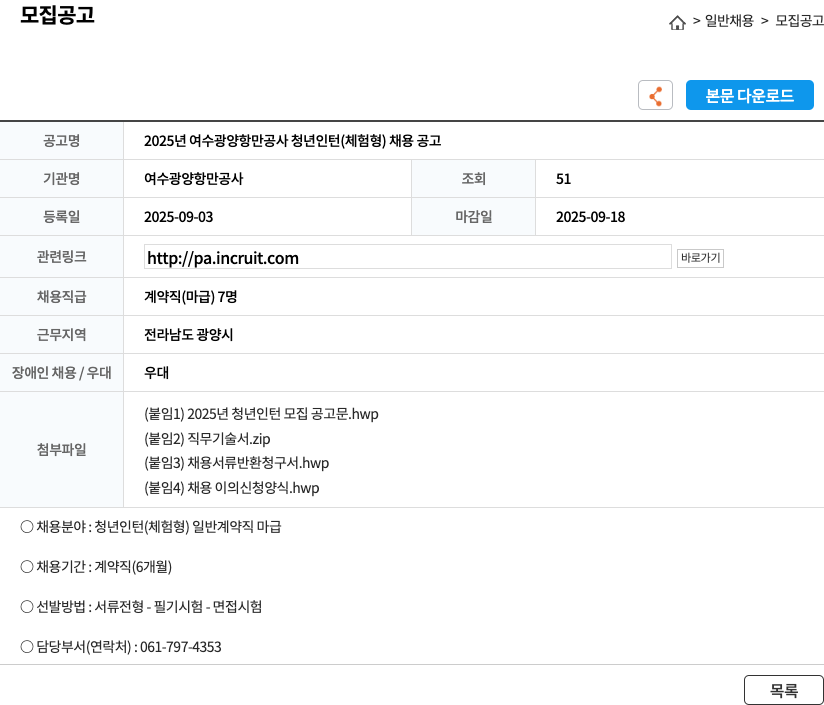
Task: Click the 공고명 row label
Action: [x=61, y=141]
